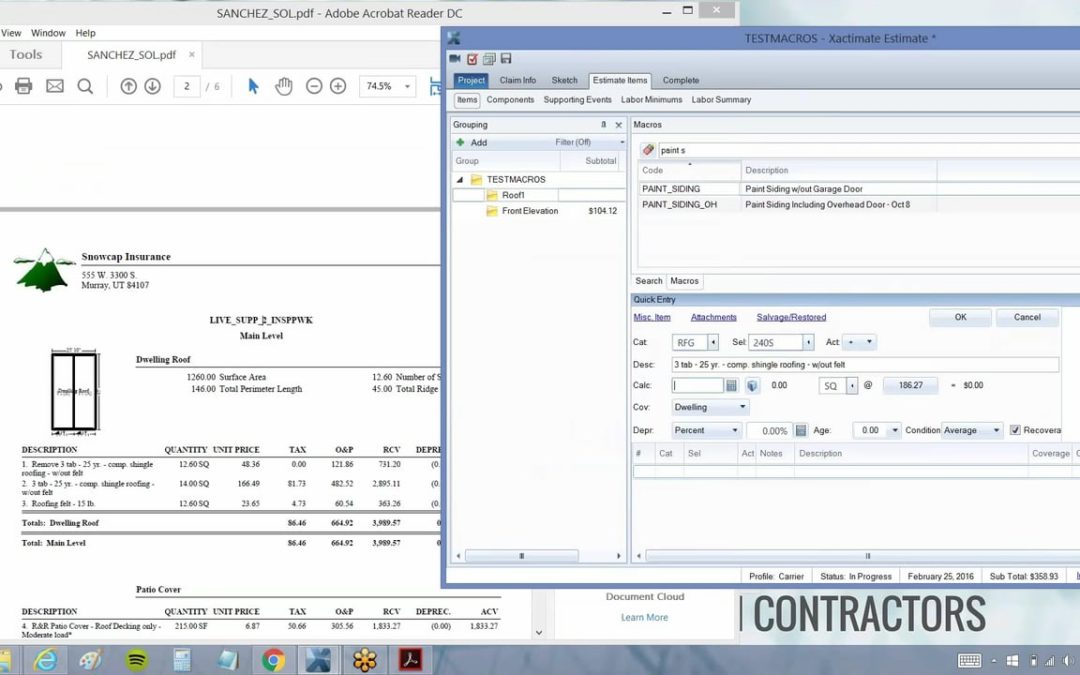Click the red checkmark icon in Xactimate toolbar
The image size is (1080, 675).
click(x=472, y=59)
